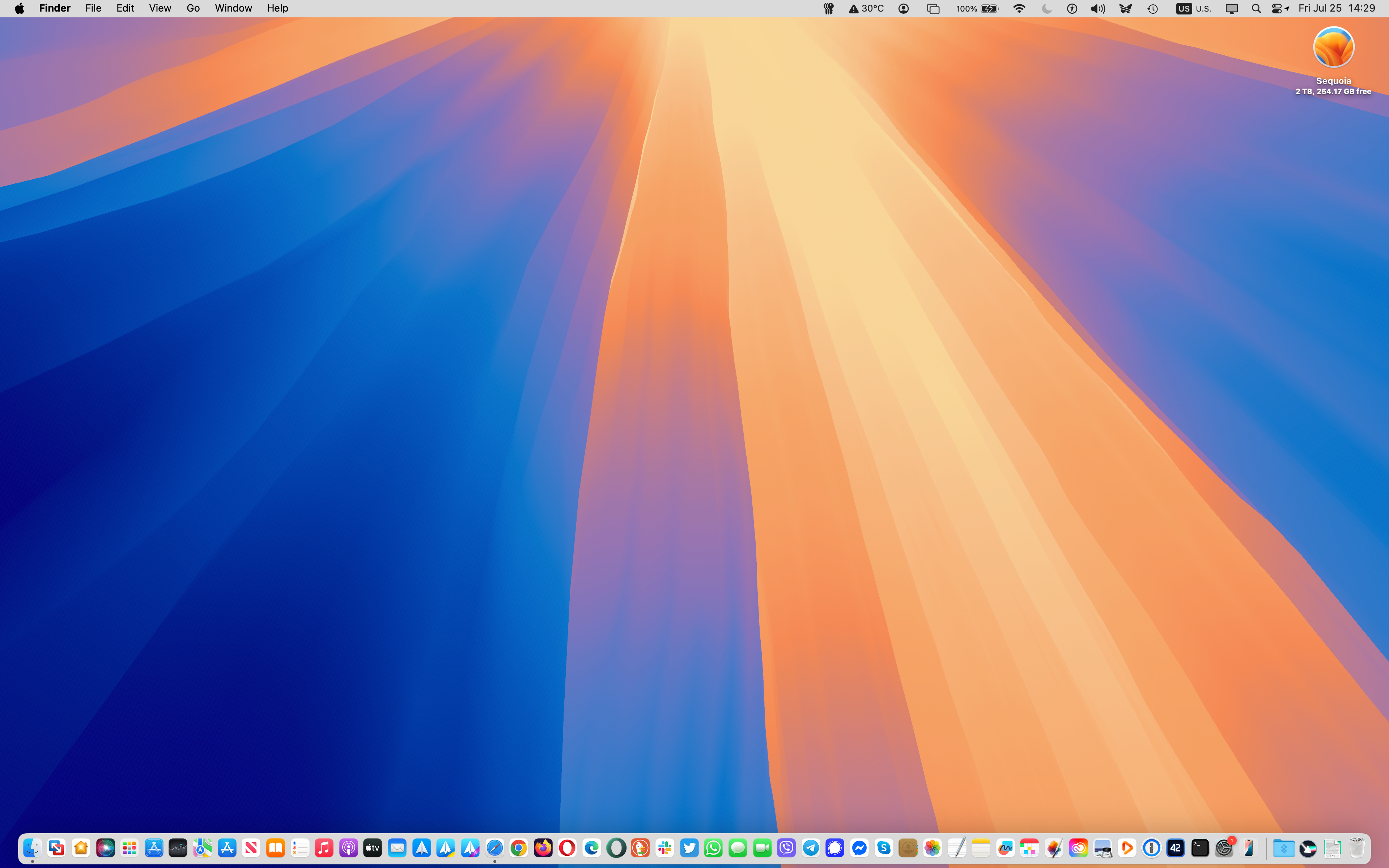This screenshot has height=868, width=1389.
Task: Open the View menu
Action: [x=160, y=8]
